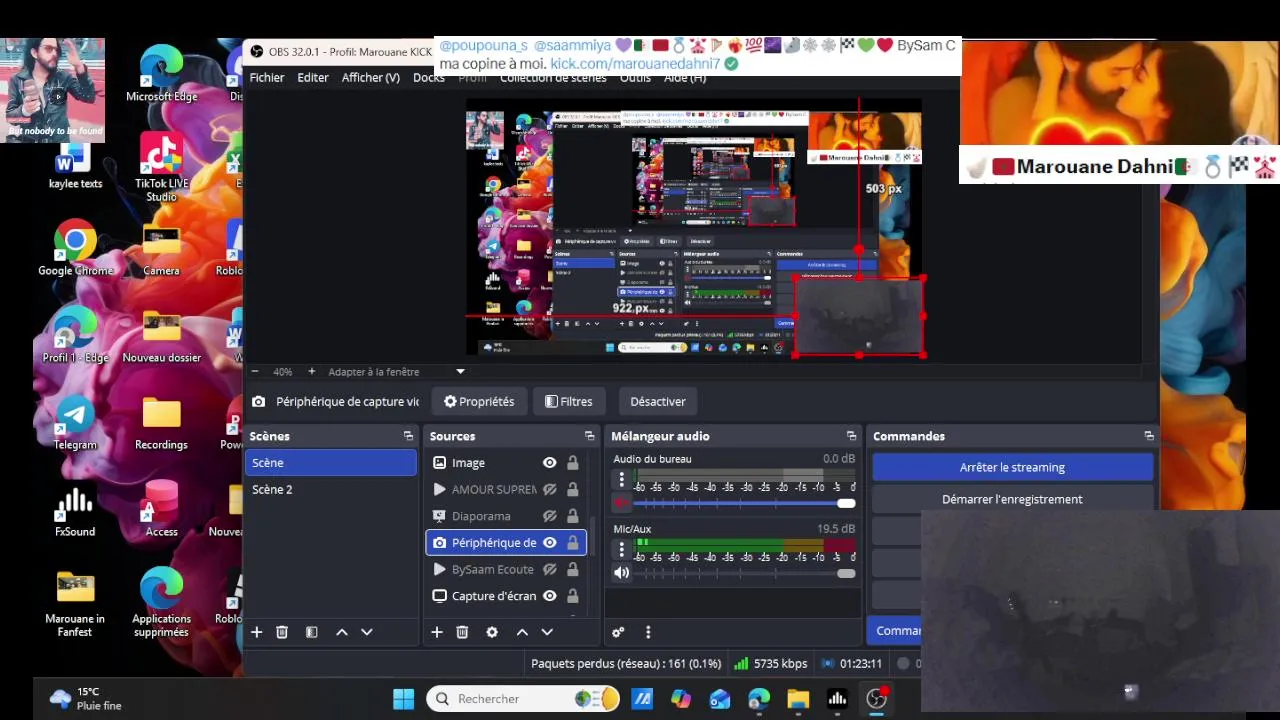Open TikTok LIVE Studio desktop icon
The width and height of the screenshot is (1280, 720).
pyautogui.click(x=161, y=167)
